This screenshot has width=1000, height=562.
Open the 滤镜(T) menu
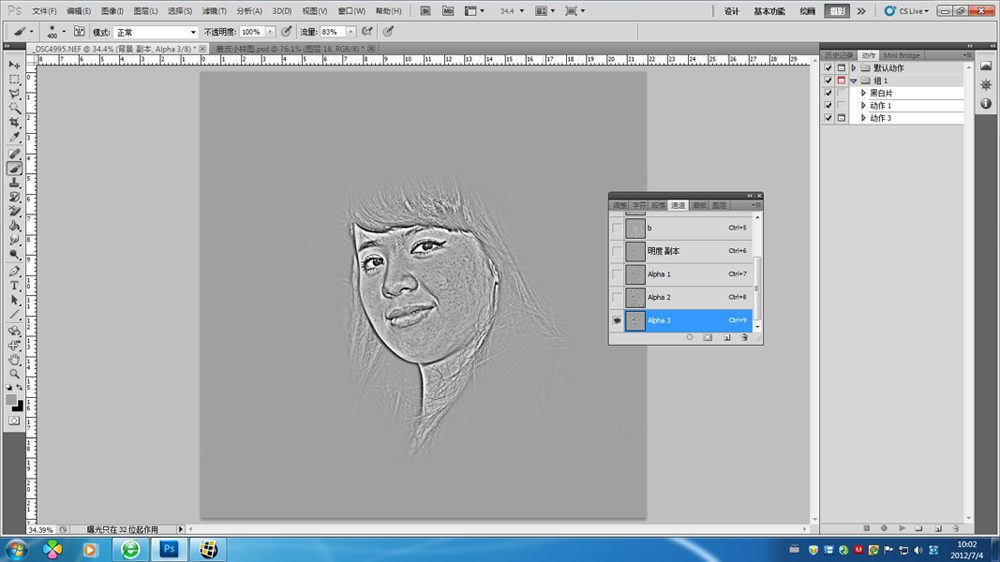click(215, 11)
